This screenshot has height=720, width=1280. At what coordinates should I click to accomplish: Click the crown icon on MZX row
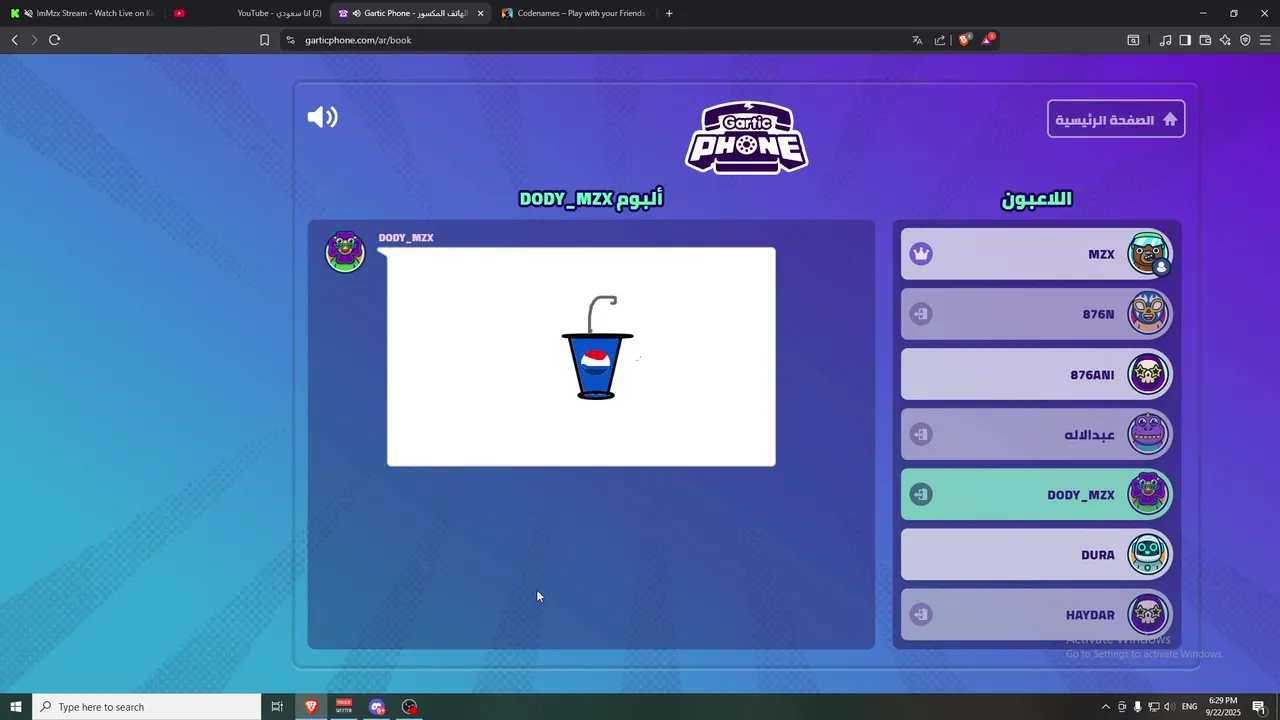coord(921,254)
